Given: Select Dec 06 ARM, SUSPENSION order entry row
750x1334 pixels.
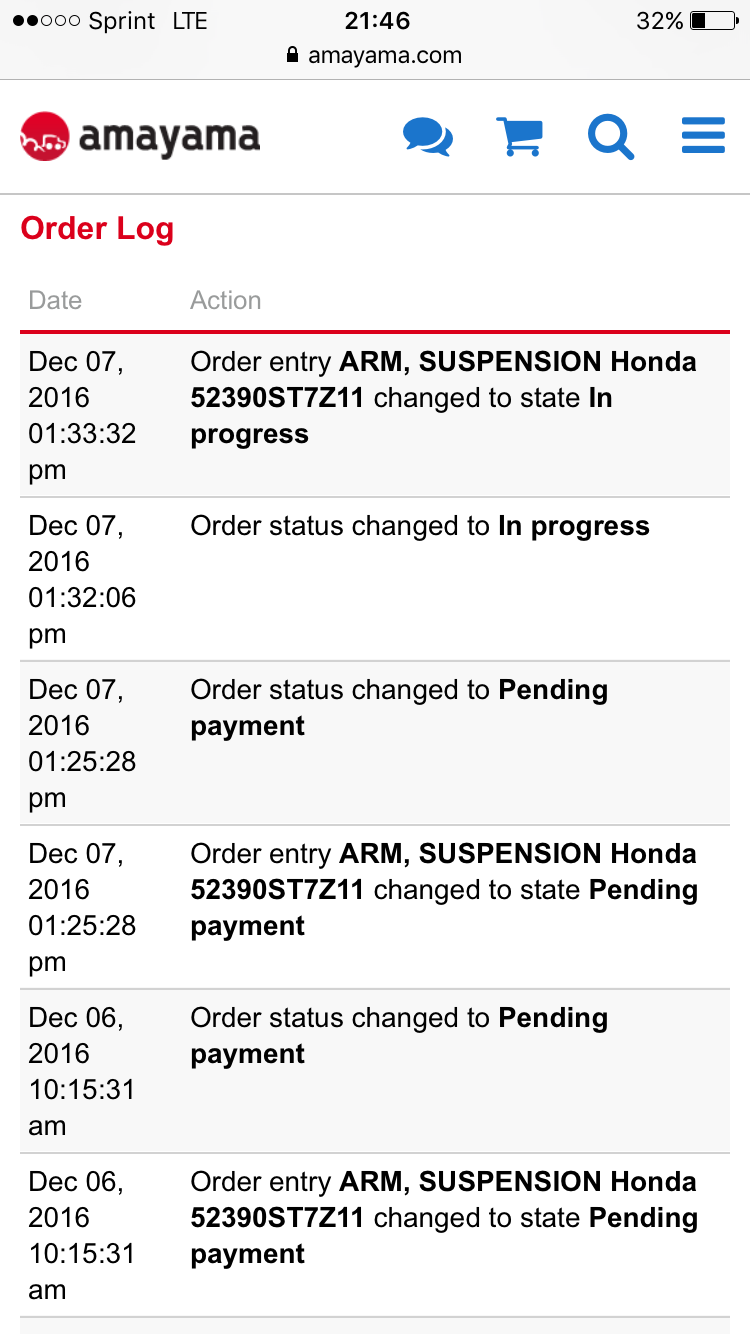Looking at the screenshot, I should [444, 1218].
